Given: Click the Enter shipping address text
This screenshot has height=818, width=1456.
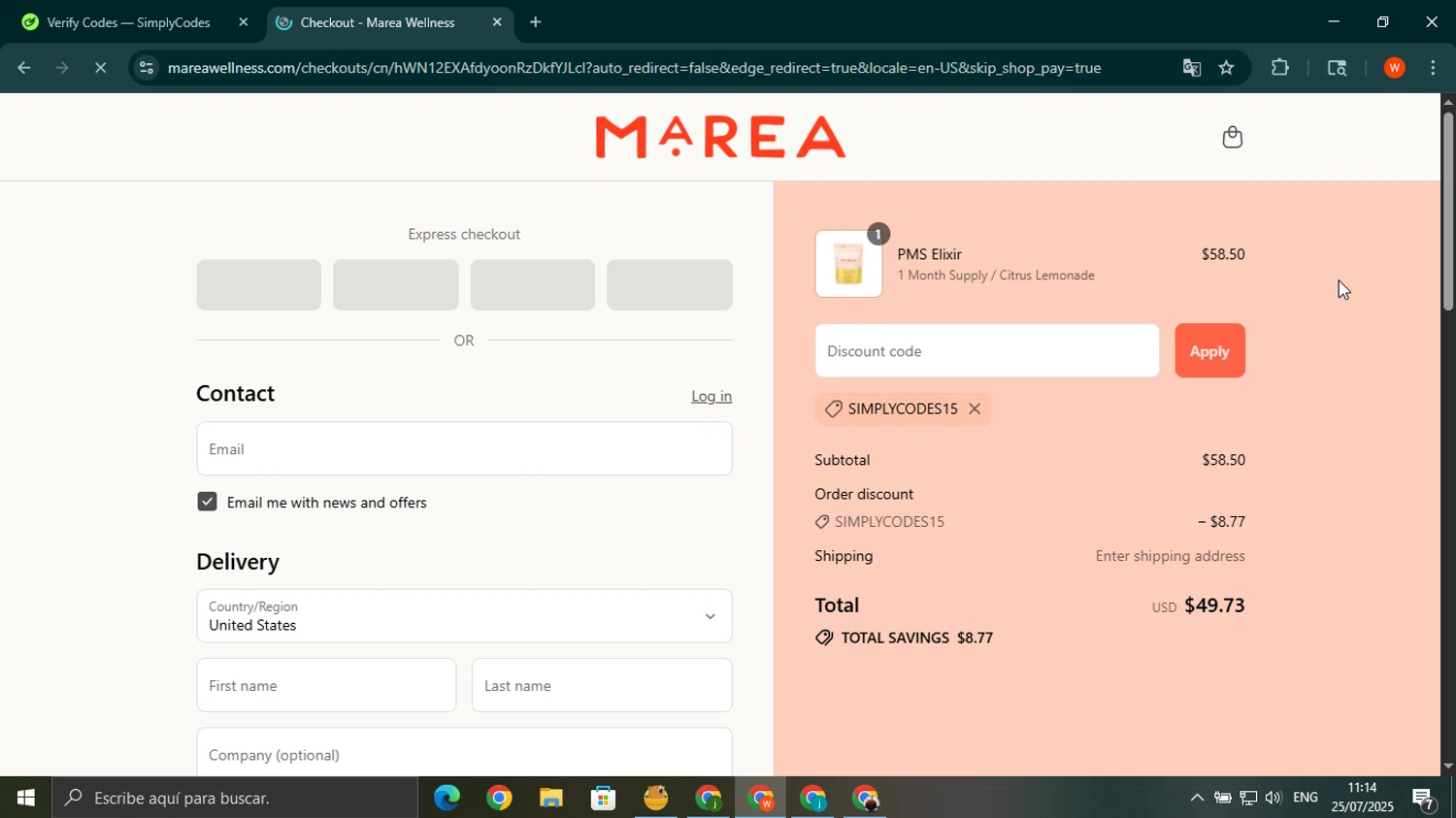Looking at the screenshot, I should pos(1170,556).
